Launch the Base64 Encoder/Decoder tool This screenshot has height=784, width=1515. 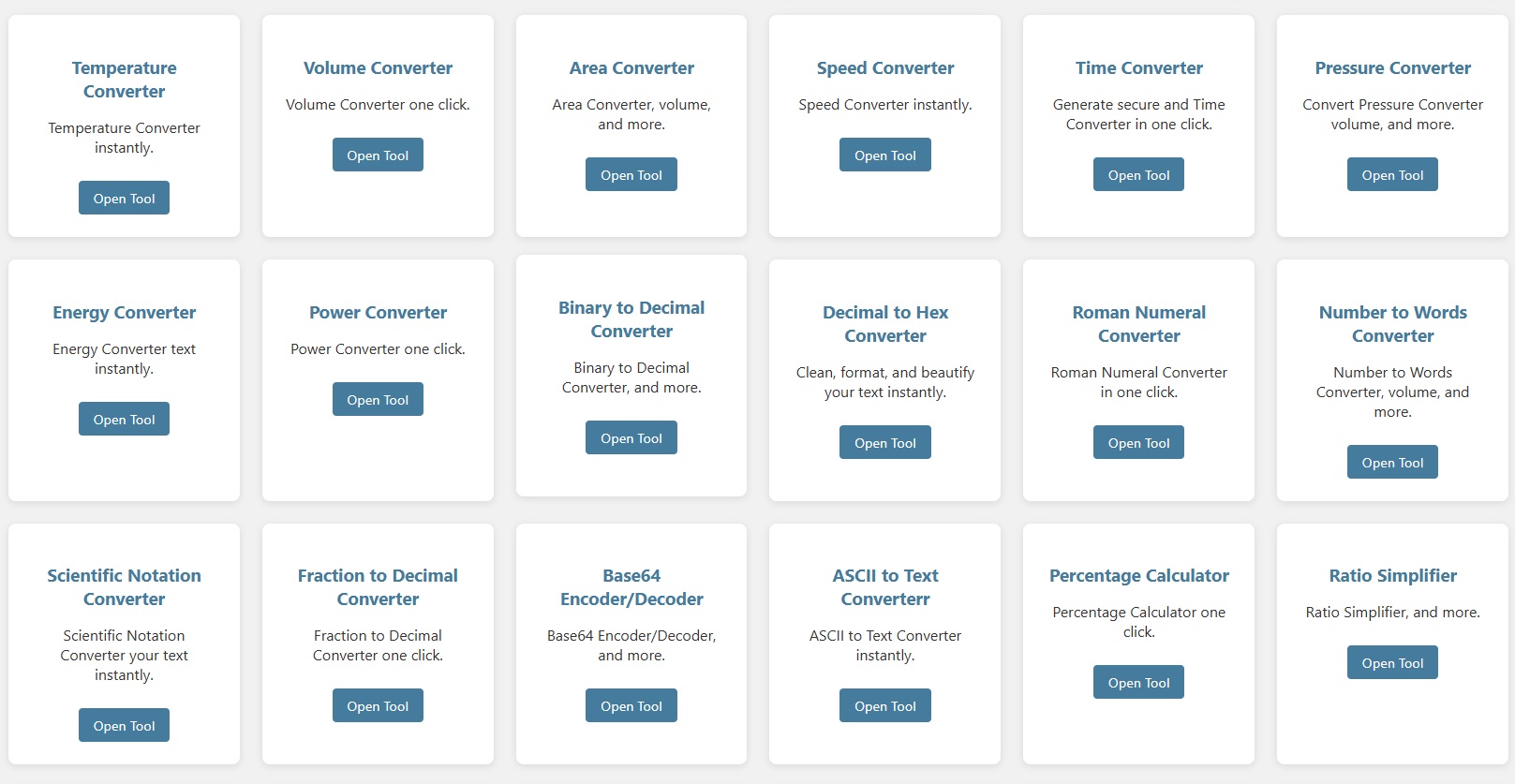point(631,706)
